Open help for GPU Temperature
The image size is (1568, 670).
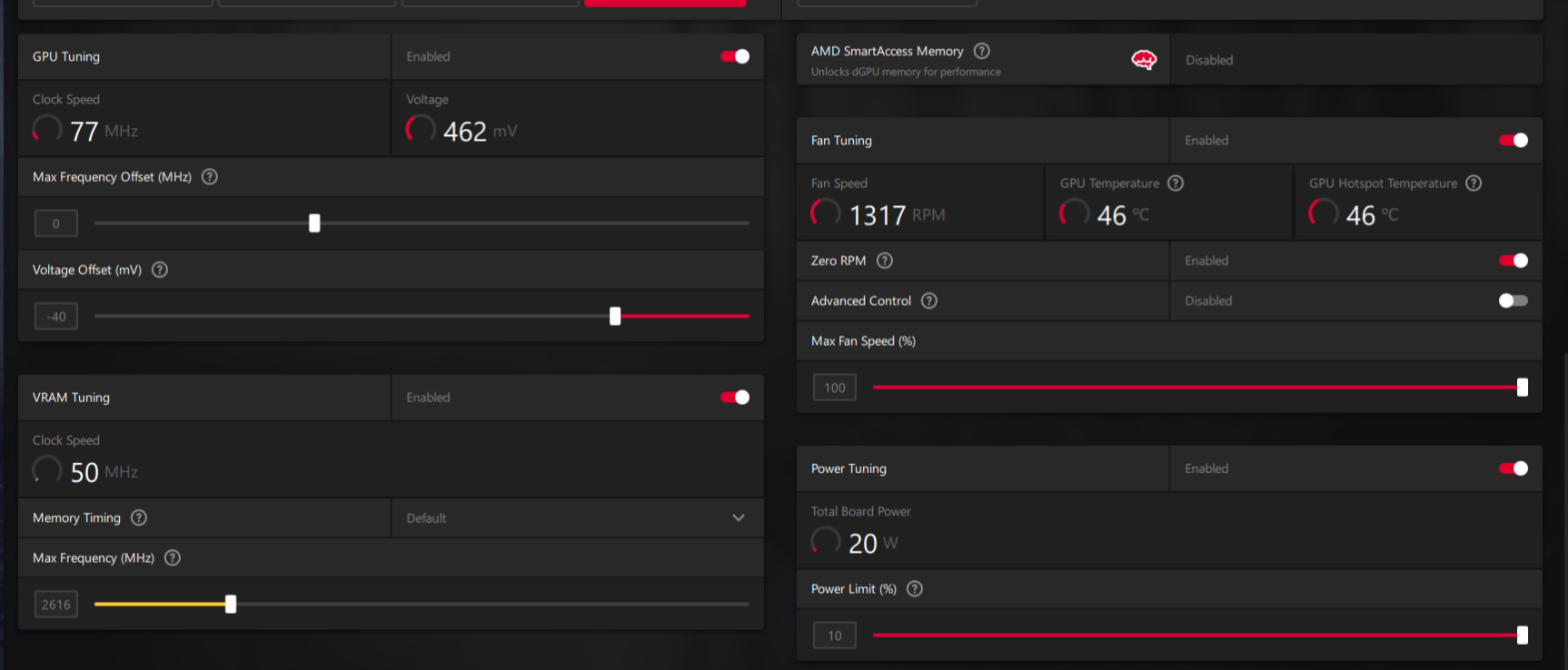pos(1176,183)
